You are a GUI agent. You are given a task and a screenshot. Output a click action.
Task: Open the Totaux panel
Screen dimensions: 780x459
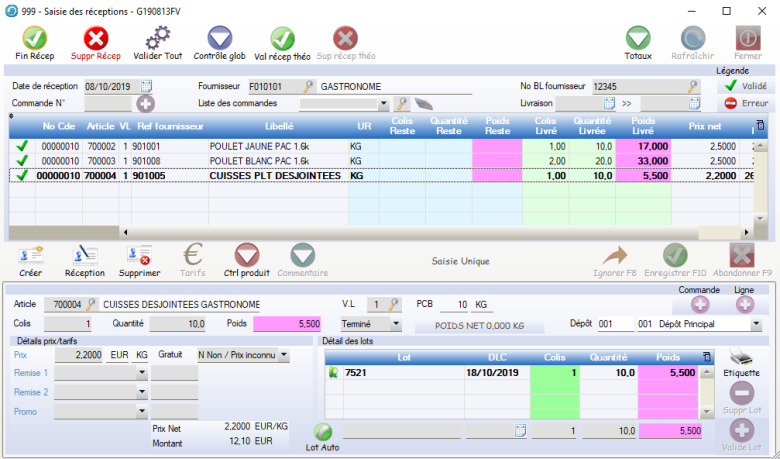(638, 39)
